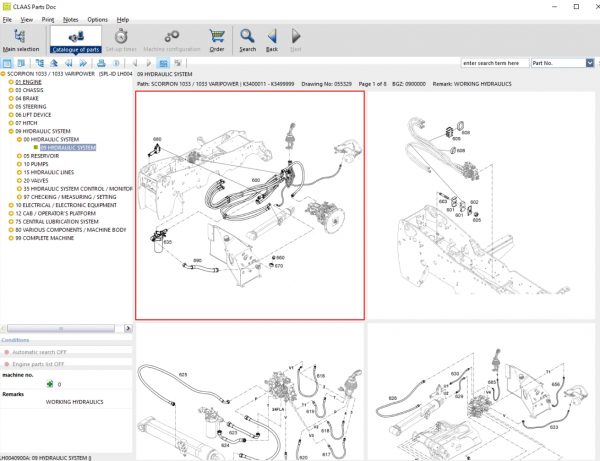Open the bottom-right drawing thumbnail
The image size is (600, 461).
[x=481, y=391]
